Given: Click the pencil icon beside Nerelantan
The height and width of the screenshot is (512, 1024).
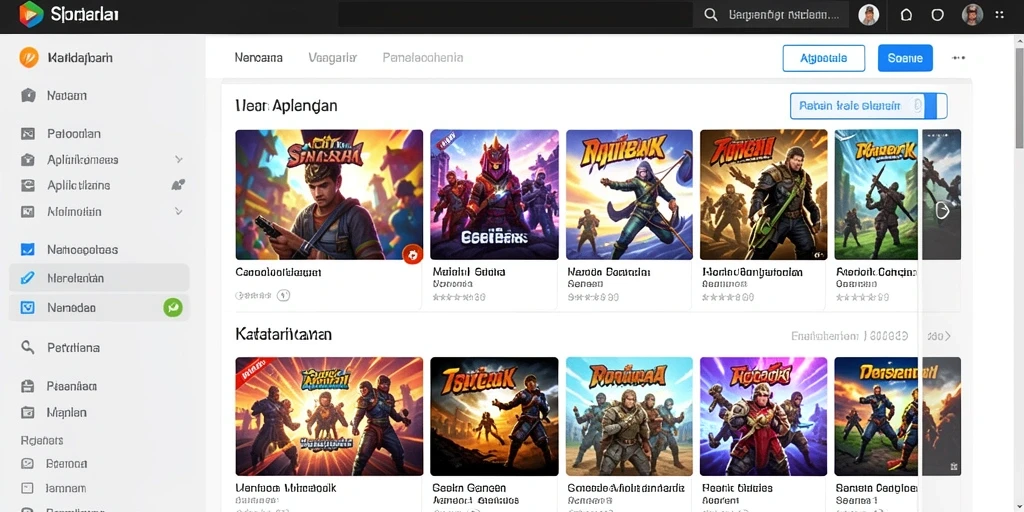Looking at the screenshot, I should click(x=27, y=278).
